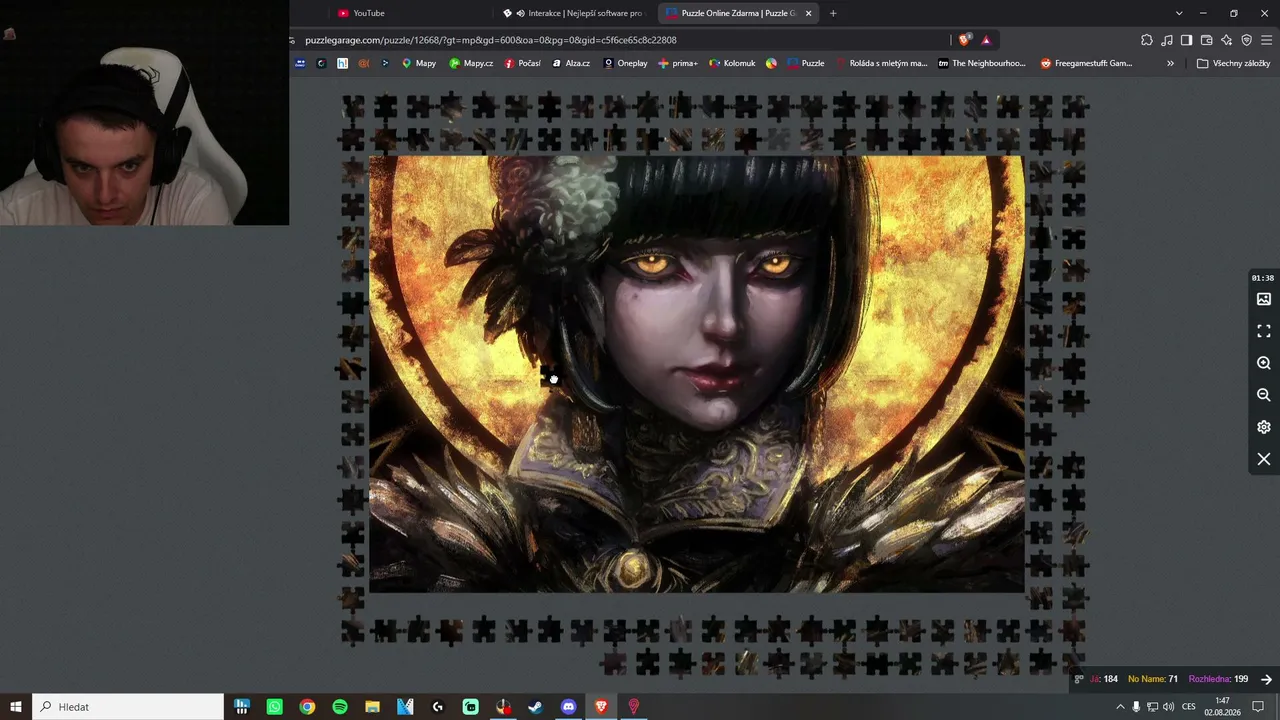
Task: Open the volume tray icon
Action: (1168, 707)
